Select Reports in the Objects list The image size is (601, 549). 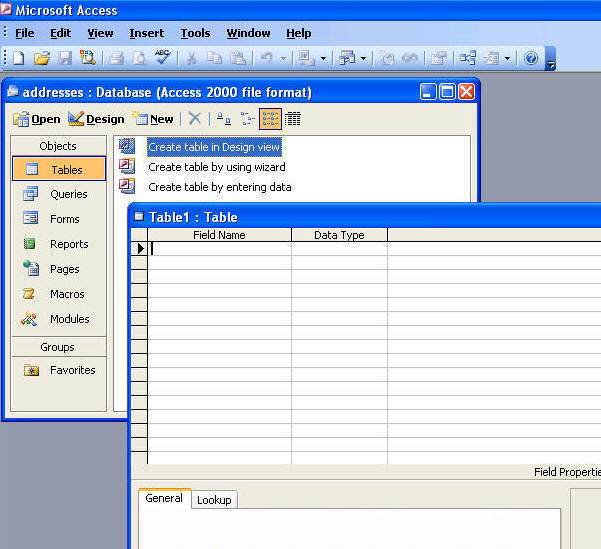[58, 244]
